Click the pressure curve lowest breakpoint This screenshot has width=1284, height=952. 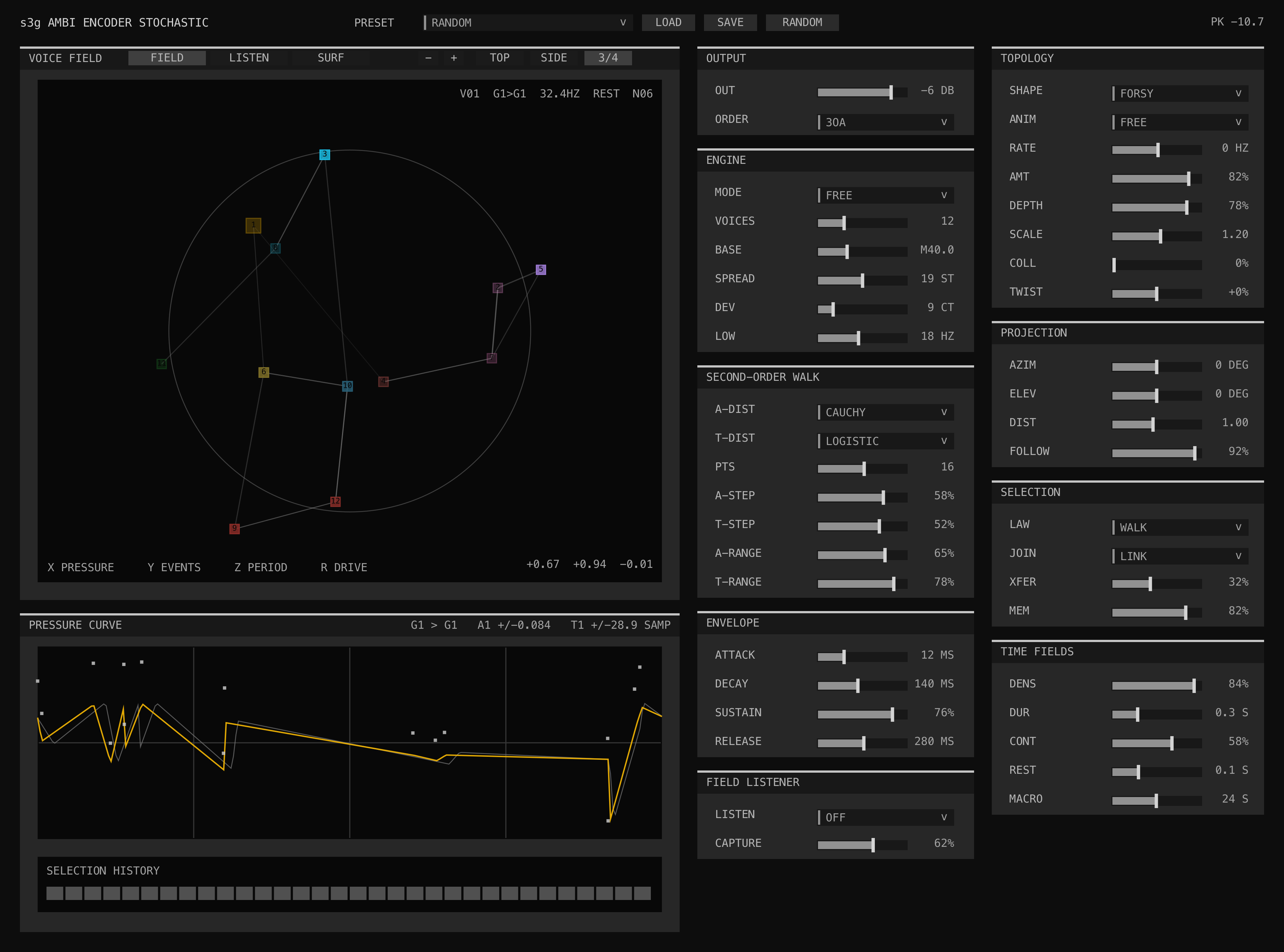click(x=608, y=821)
